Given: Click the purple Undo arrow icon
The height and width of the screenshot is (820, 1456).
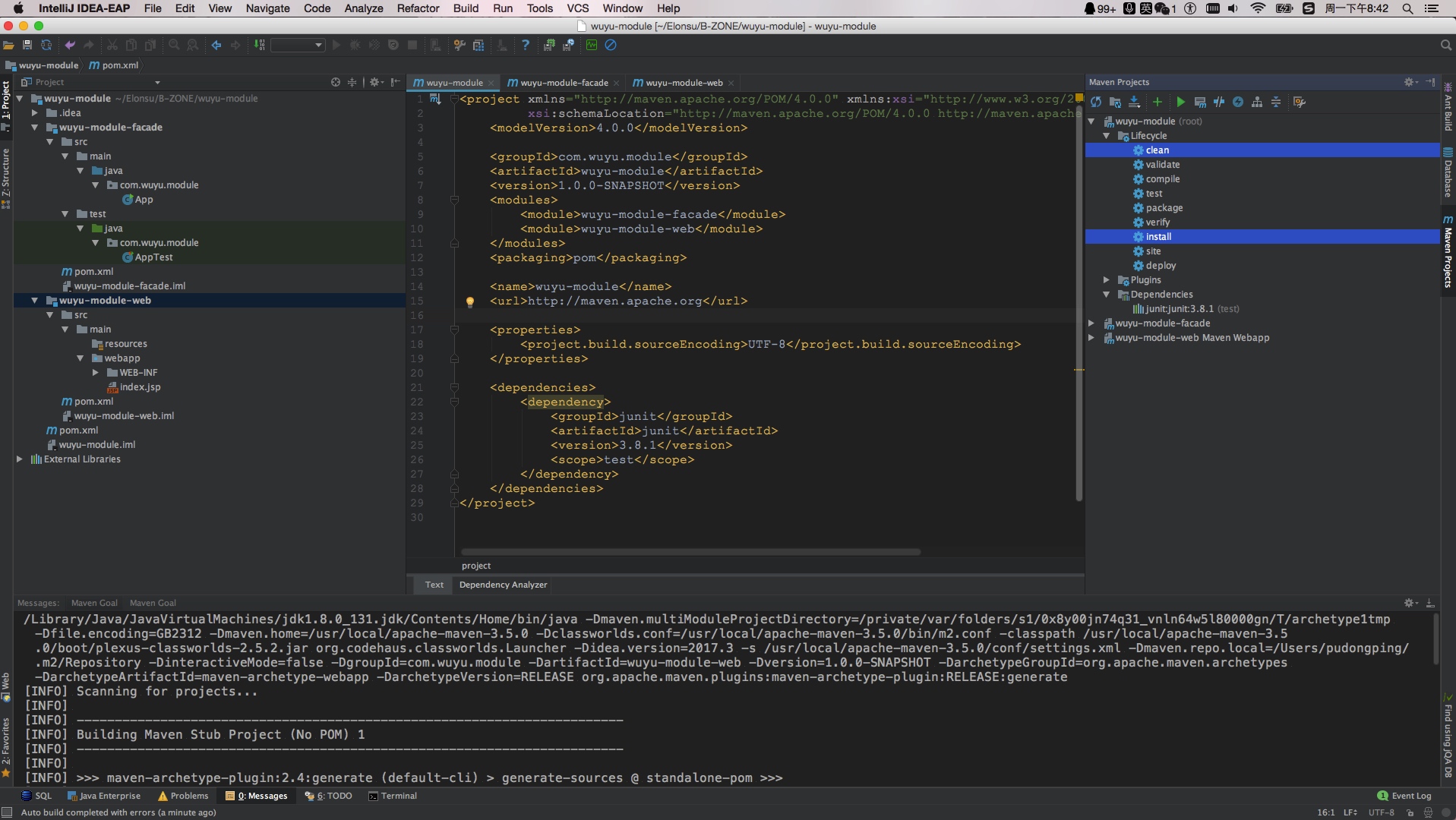Looking at the screenshot, I should pyautogui.click(x=70, y=46).
